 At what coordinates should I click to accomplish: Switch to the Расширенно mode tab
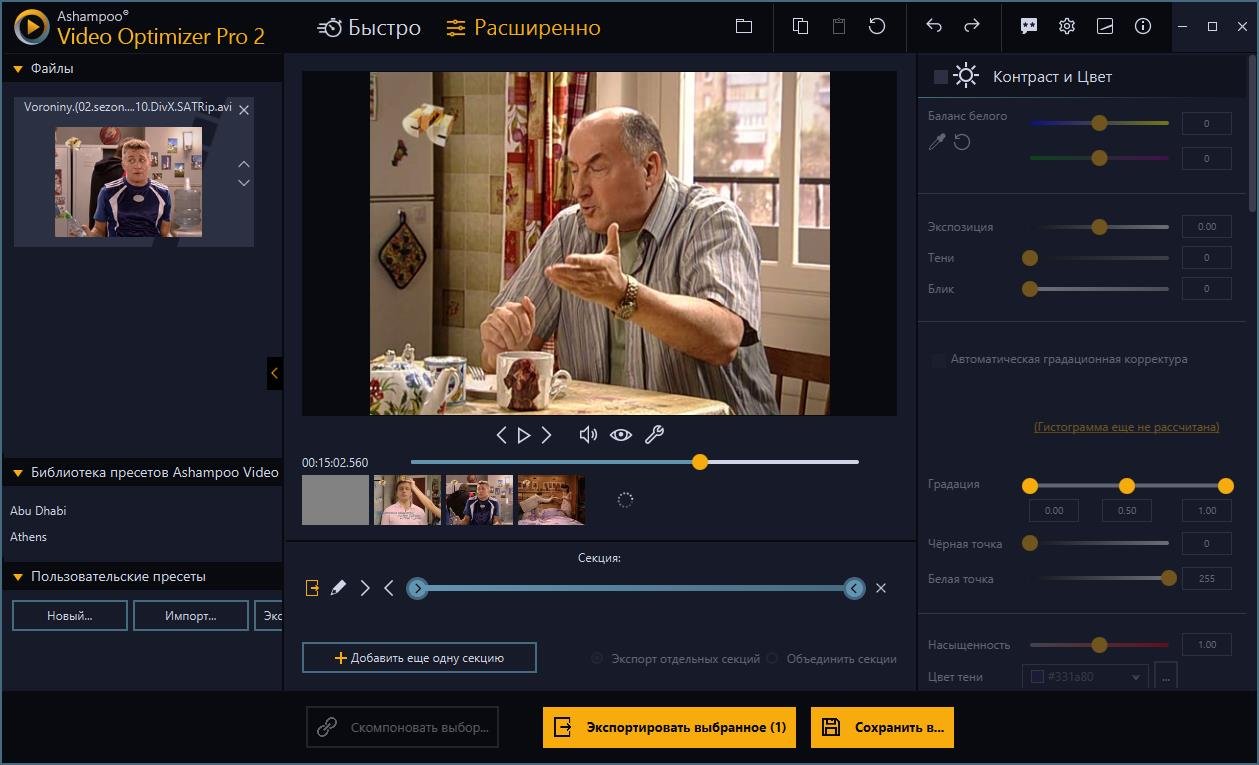click(523, 28)
